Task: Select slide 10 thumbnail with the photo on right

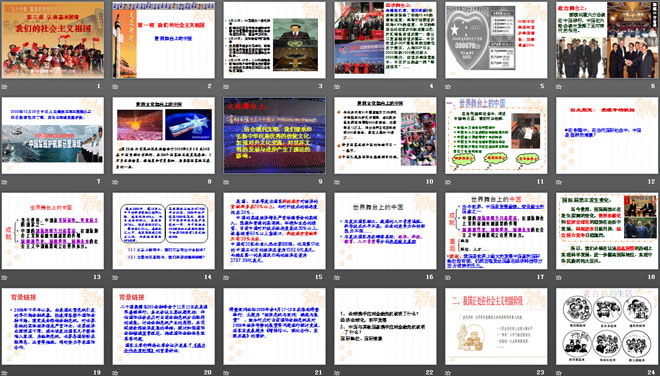Action: [386, 136]
